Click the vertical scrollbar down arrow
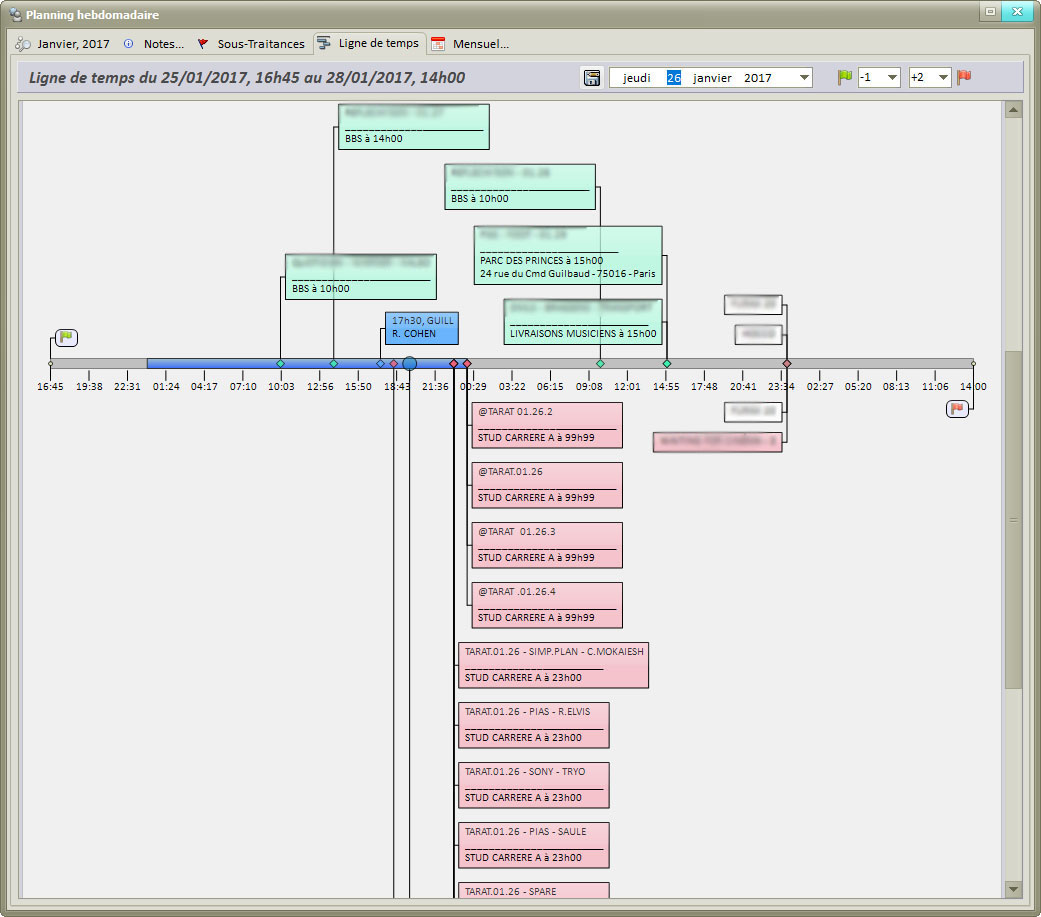The height and width of the screenshot is (917, 1041). point(1013,888)
